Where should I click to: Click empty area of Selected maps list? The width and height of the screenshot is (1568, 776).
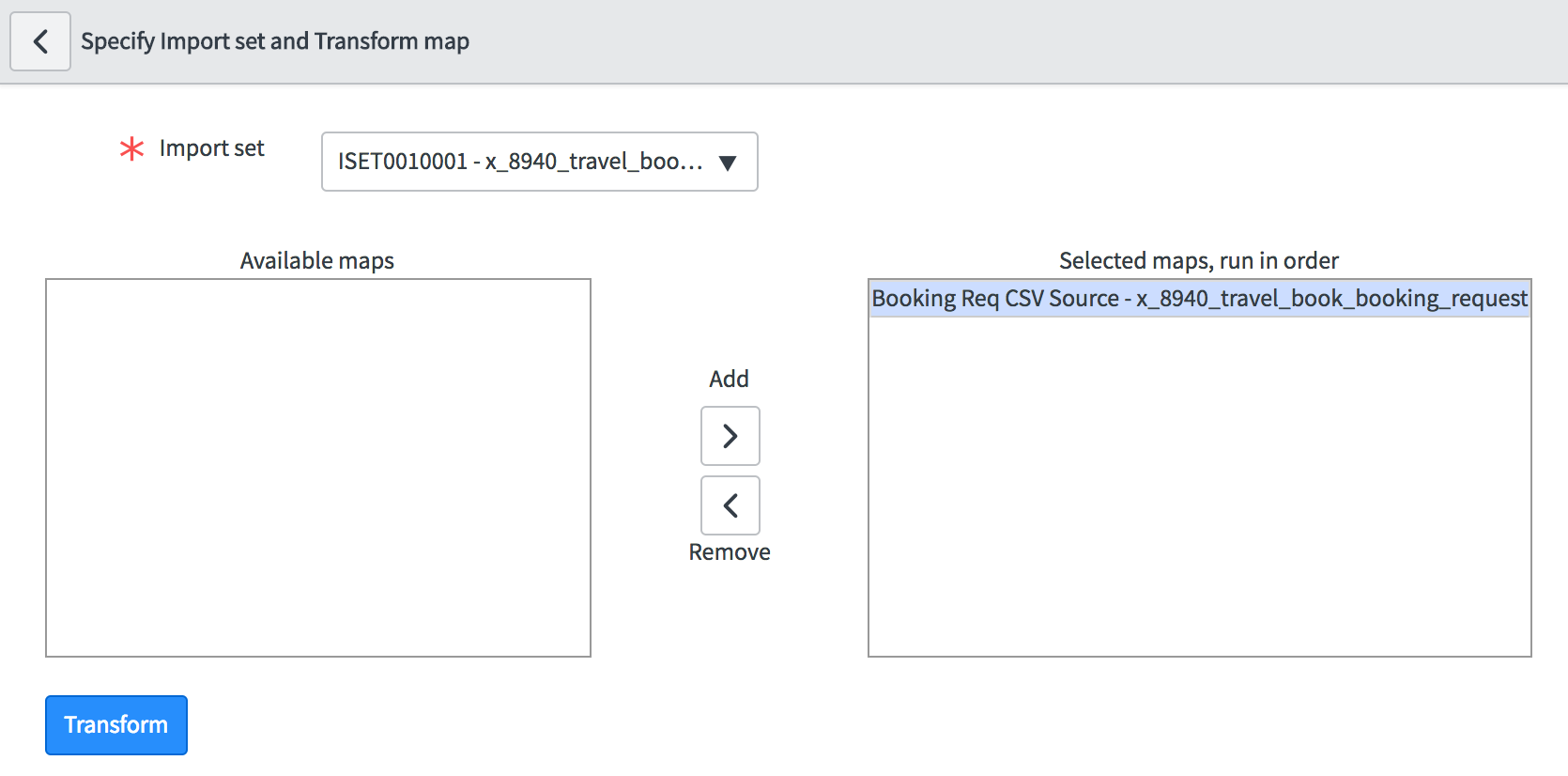click(x=1199, y=486)
